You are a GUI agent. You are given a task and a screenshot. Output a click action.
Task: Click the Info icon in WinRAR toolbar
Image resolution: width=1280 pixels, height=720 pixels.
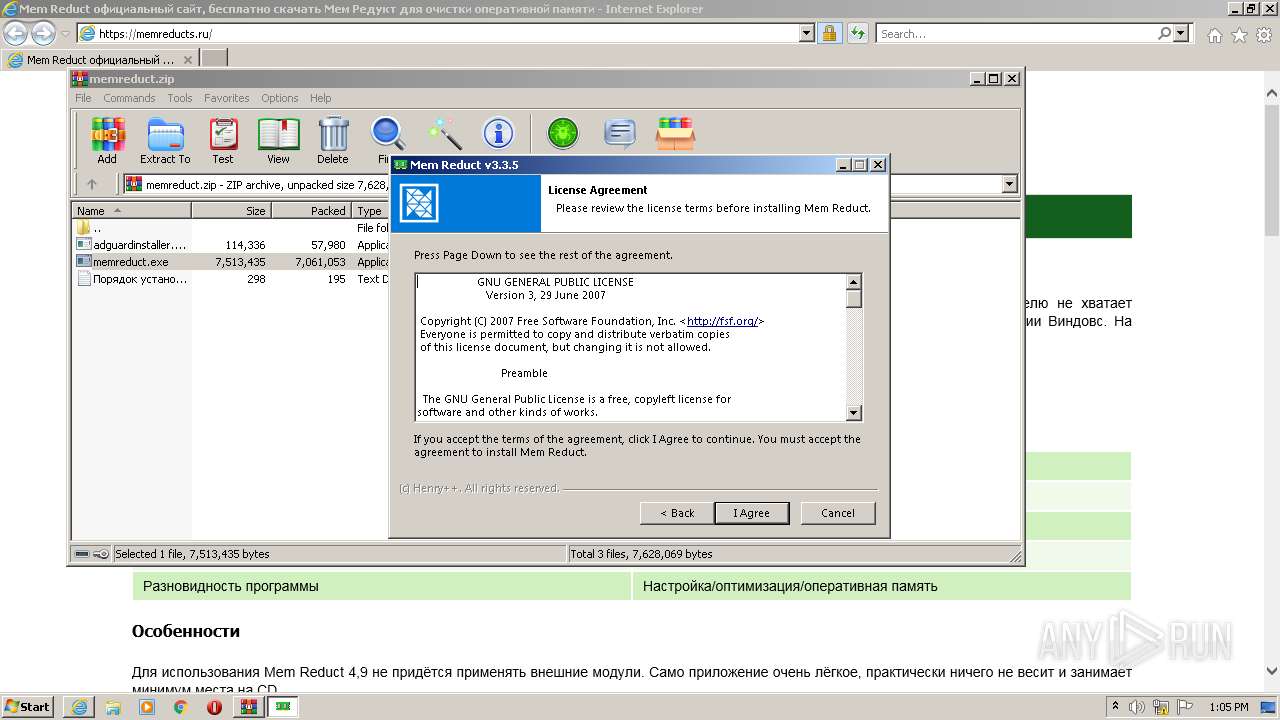click(498, 134)
